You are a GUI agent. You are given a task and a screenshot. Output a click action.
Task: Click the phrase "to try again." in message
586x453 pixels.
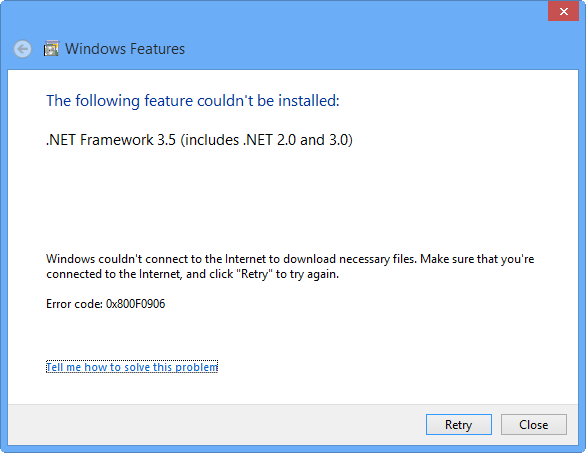[x=307, y=274]
